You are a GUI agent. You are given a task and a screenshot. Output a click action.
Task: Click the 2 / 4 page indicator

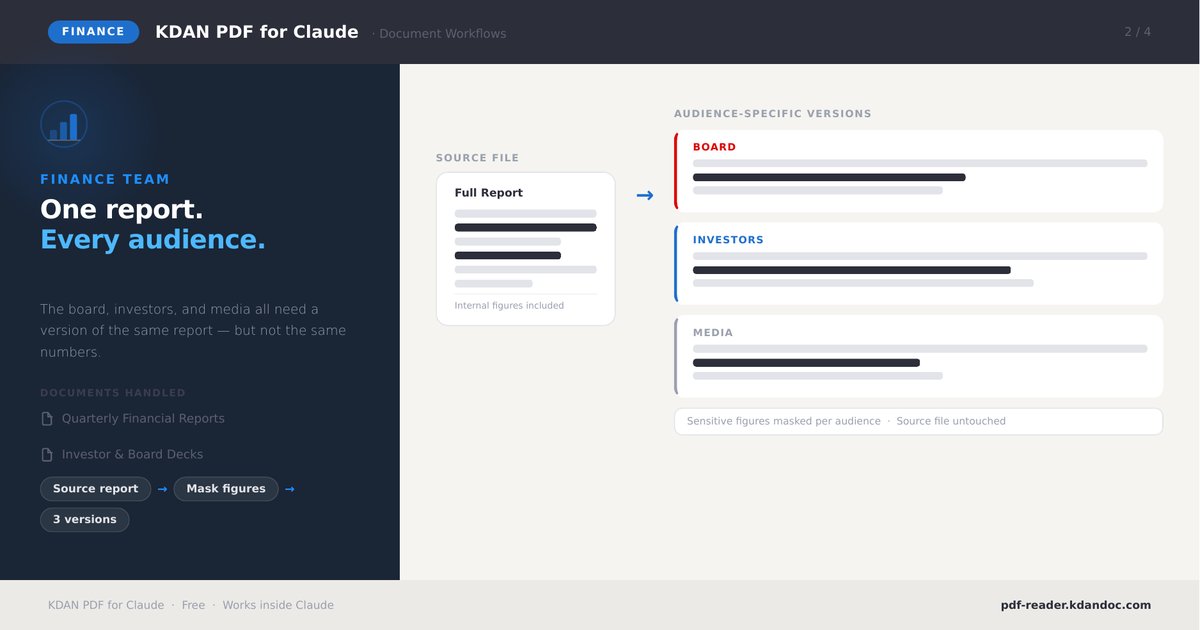pos(1138,32)
